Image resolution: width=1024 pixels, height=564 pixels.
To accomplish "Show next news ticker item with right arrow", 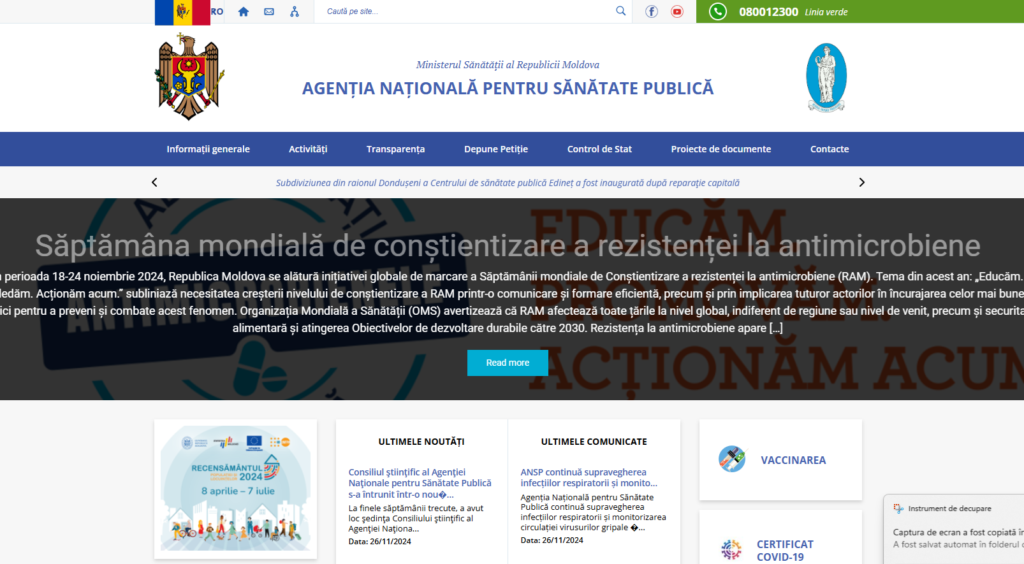I will [861, 182].
